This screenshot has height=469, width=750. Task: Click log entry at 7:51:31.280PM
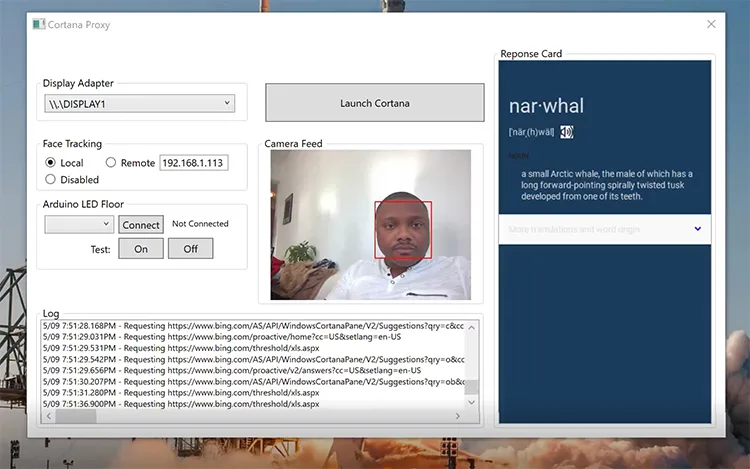pos(181,393)
